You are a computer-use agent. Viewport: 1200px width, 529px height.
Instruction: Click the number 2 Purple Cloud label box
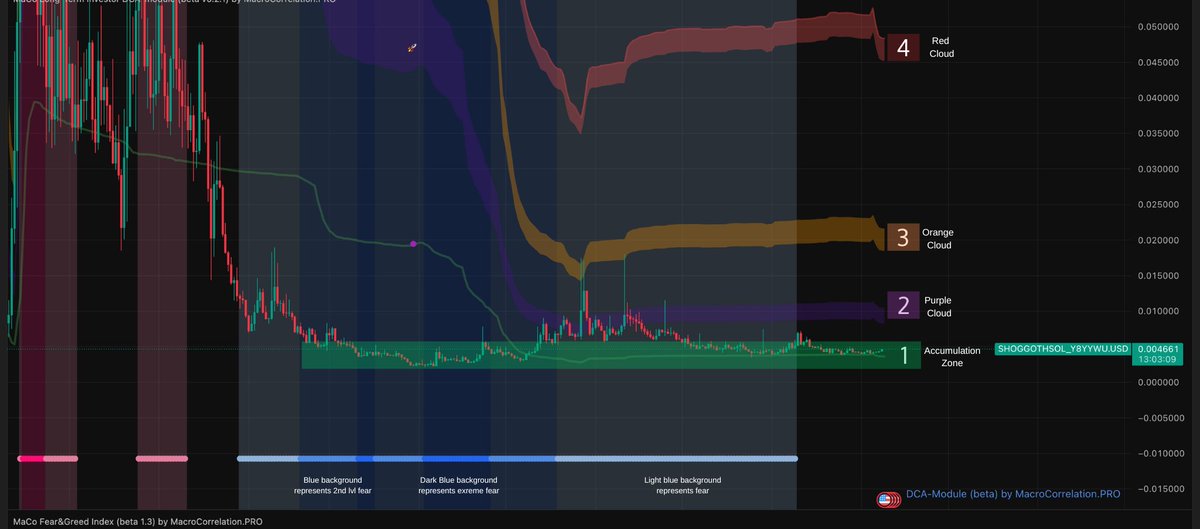pyautogui.click(x=902, y=306)
